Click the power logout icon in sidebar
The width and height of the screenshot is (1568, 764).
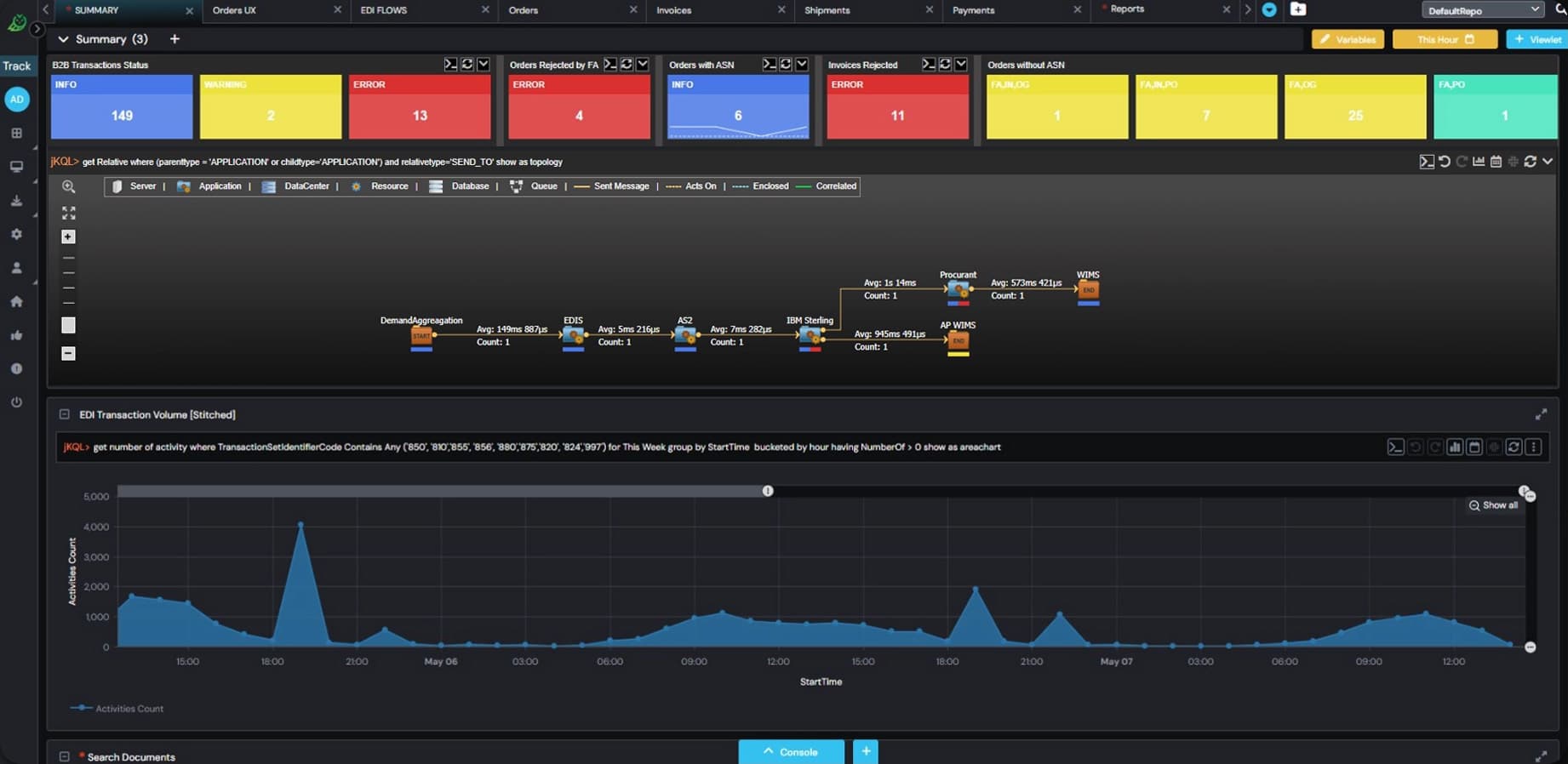pyautogui.click(x=16, y=402)
